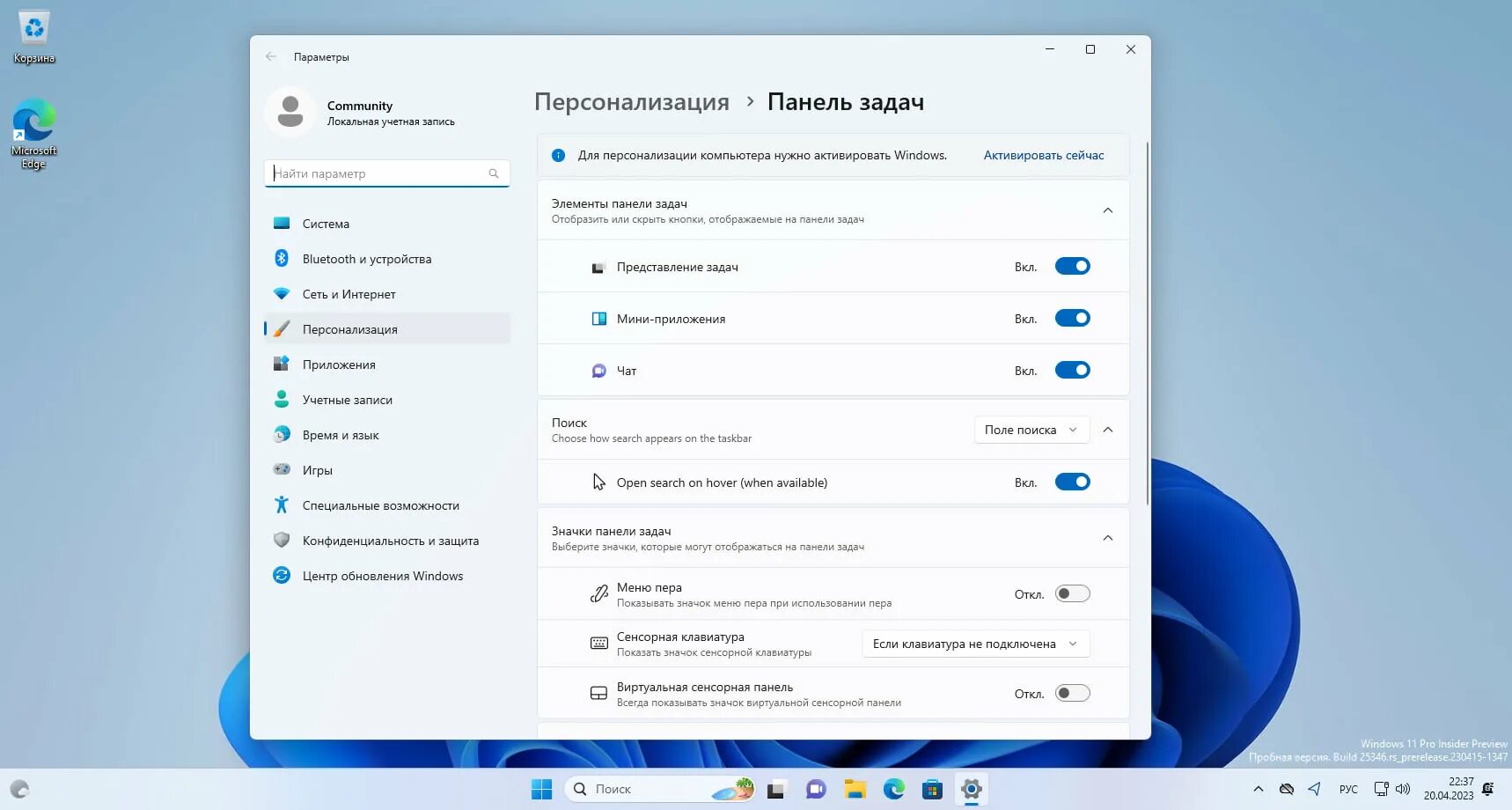Select Microsoft Edge desktop shortcut
The width and height of the screenshot is (1512, 810).
tap(34, 134)
